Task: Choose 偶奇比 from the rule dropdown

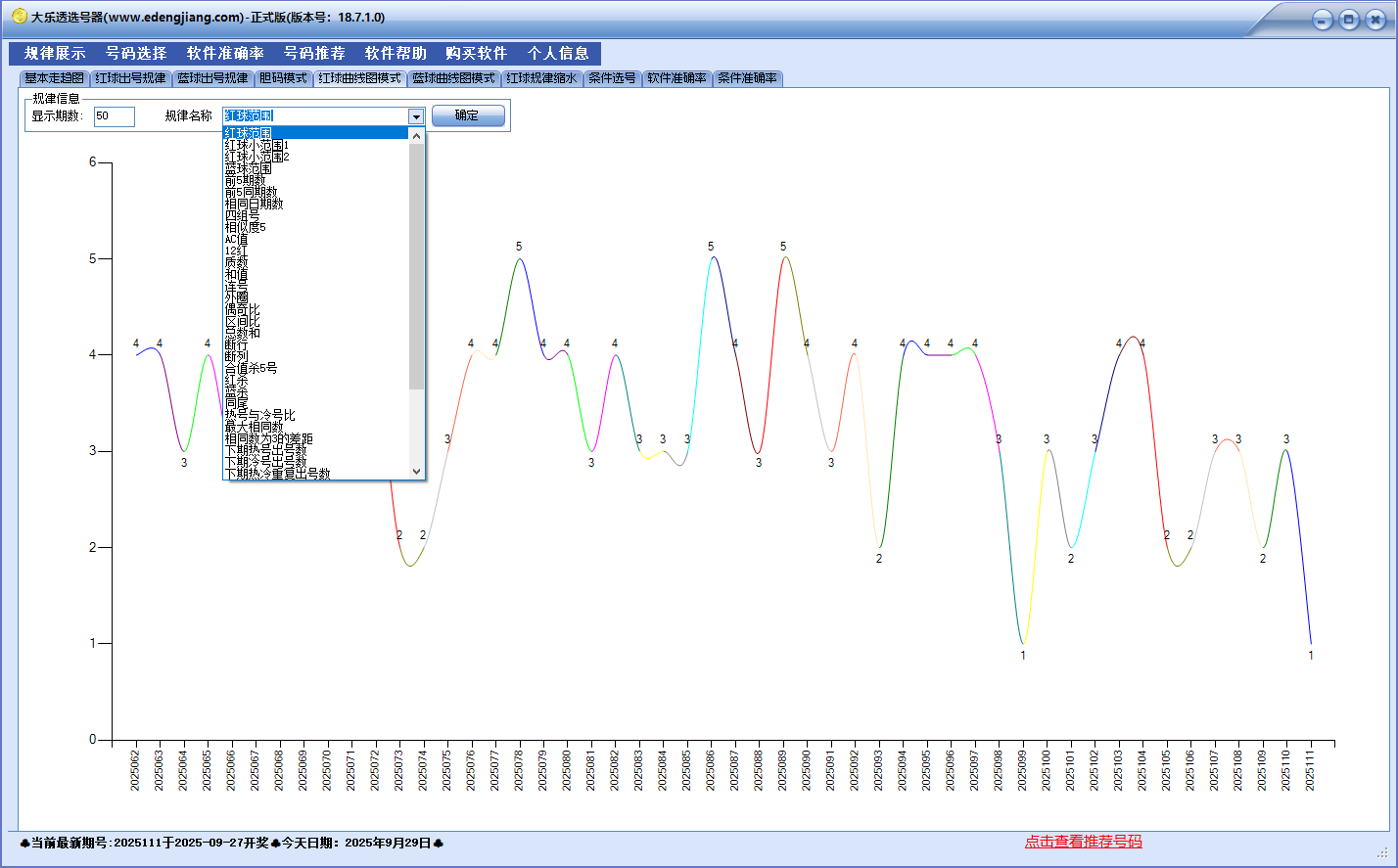Action: (x=242, y=309)
